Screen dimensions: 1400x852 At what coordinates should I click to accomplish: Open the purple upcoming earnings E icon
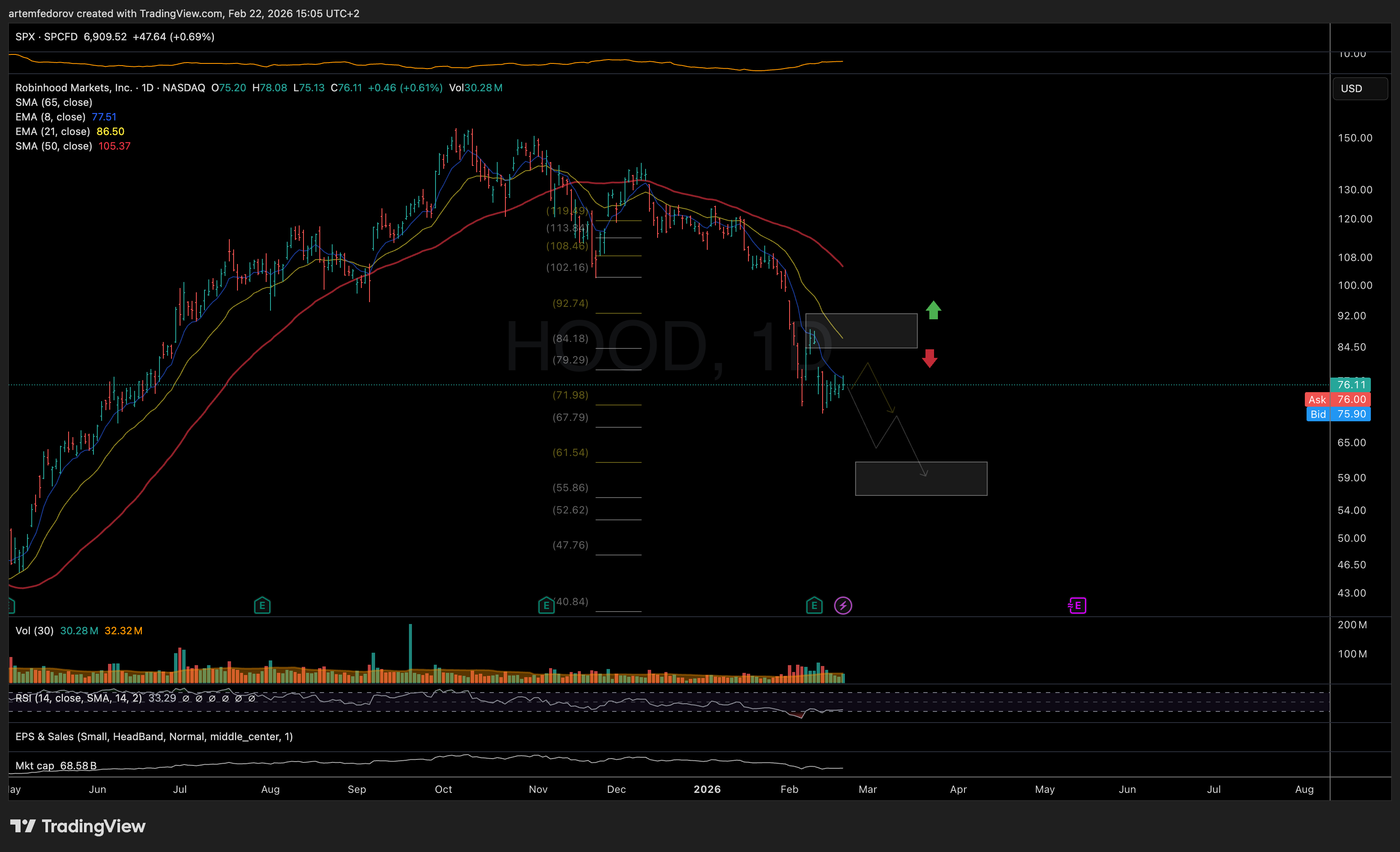[x=1077, y=606]
